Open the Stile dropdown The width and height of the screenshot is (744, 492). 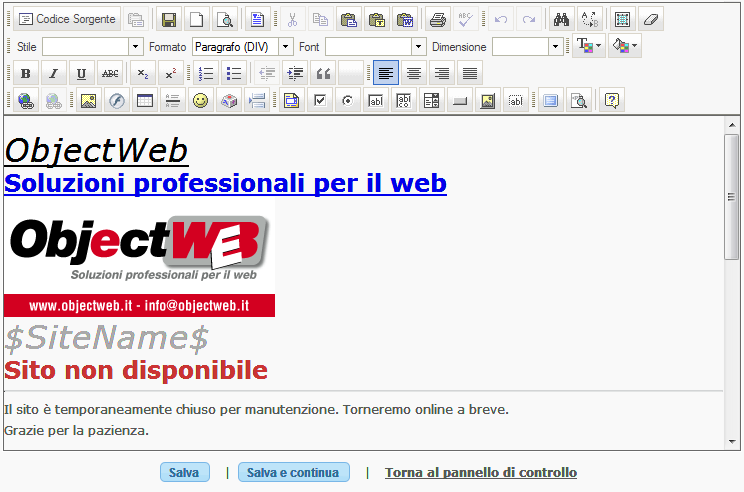92,46
